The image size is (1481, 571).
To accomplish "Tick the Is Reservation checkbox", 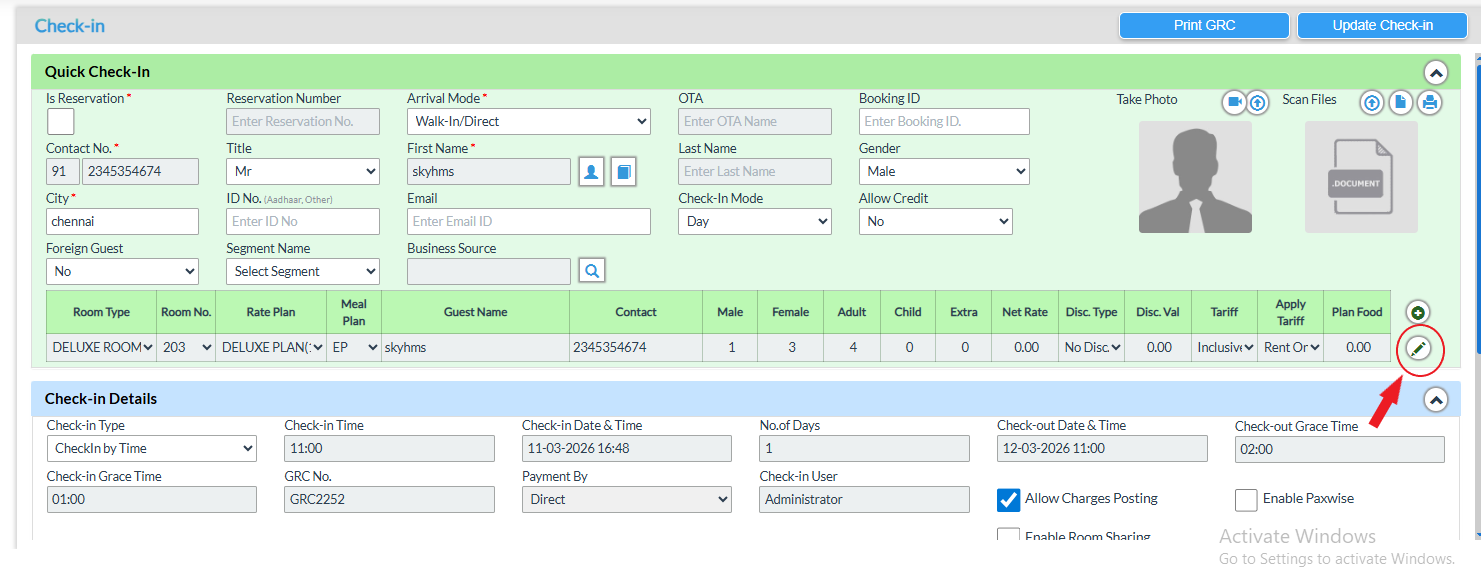I will [60, 122].
